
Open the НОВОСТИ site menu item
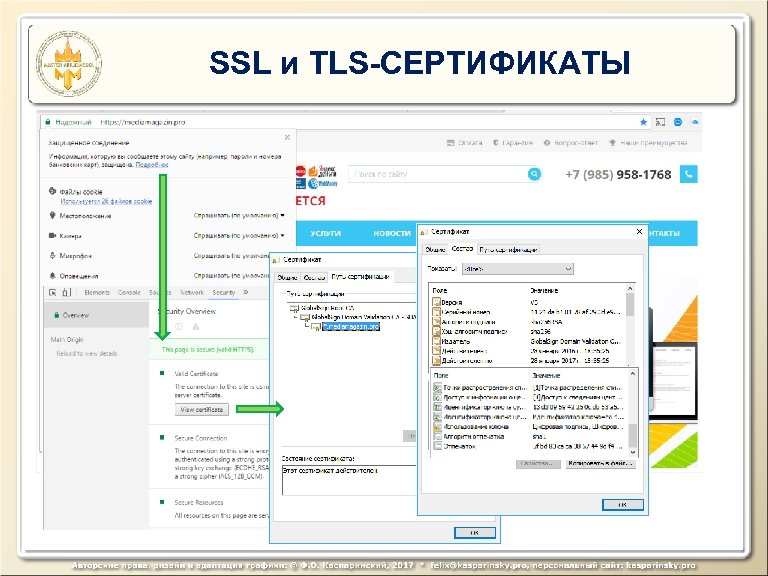click(392, 233)
